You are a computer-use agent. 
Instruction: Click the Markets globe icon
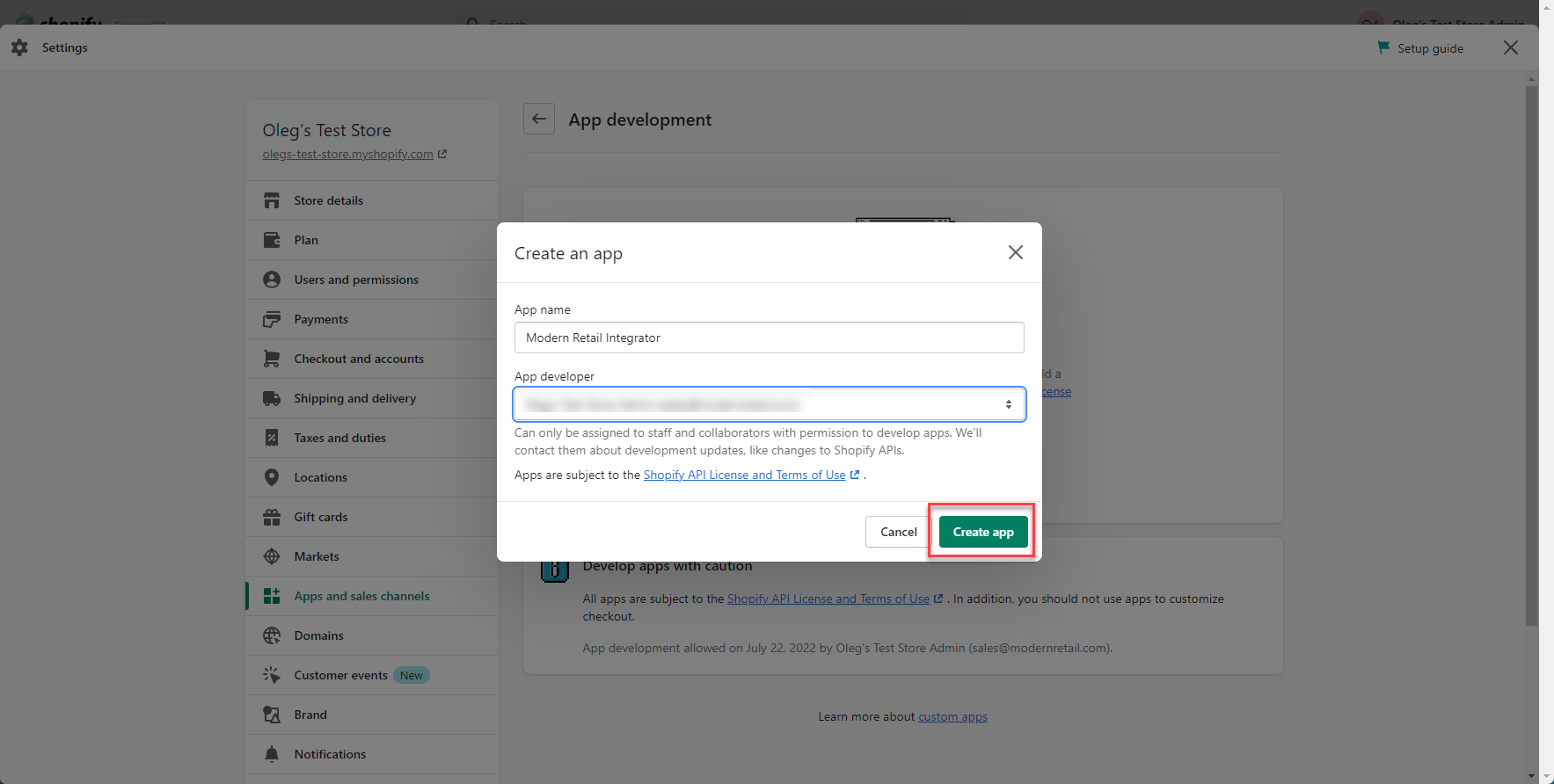tap(272, 556)
